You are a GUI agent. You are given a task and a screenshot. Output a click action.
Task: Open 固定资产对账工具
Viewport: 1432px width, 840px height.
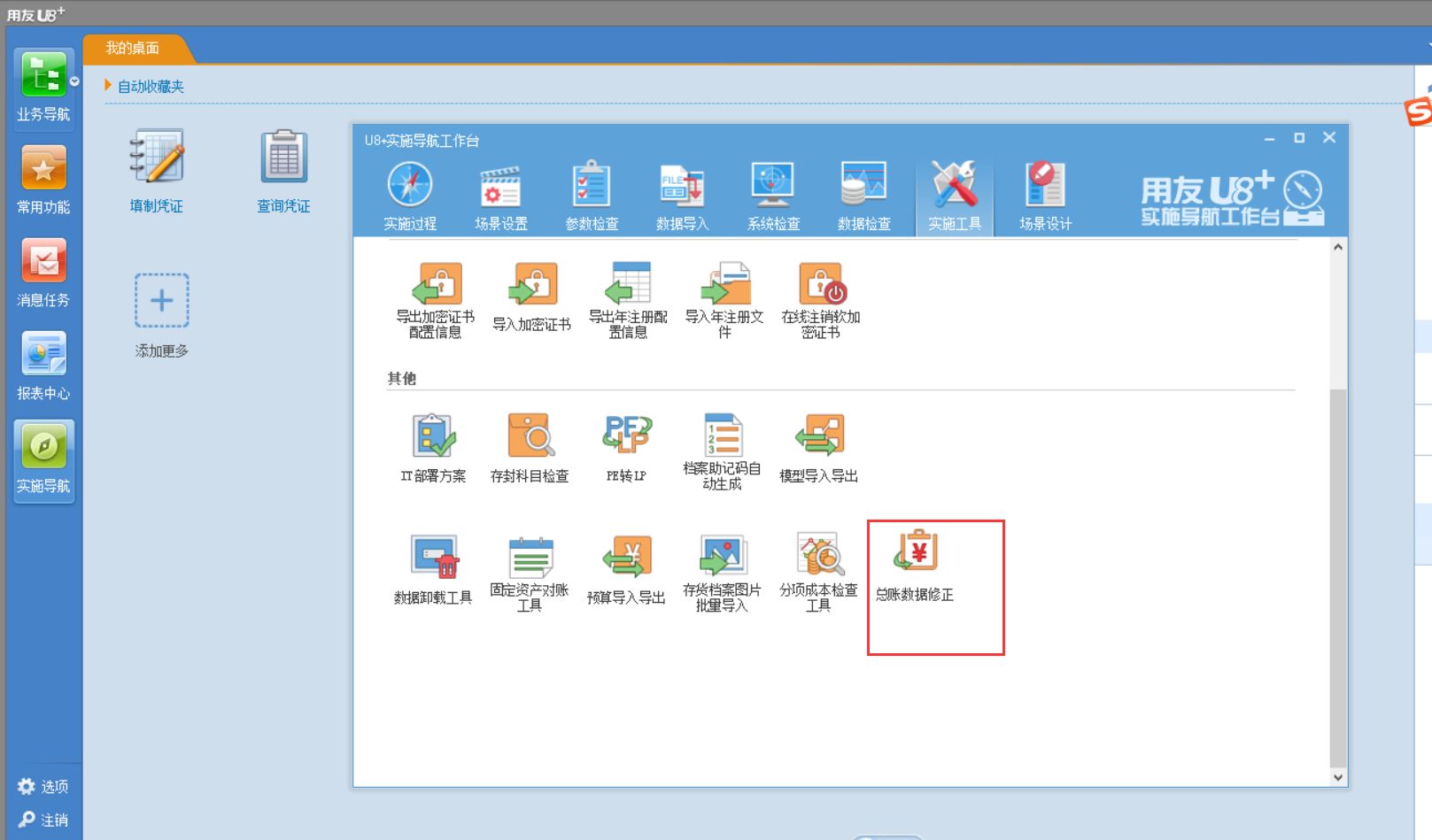[530, 573]
